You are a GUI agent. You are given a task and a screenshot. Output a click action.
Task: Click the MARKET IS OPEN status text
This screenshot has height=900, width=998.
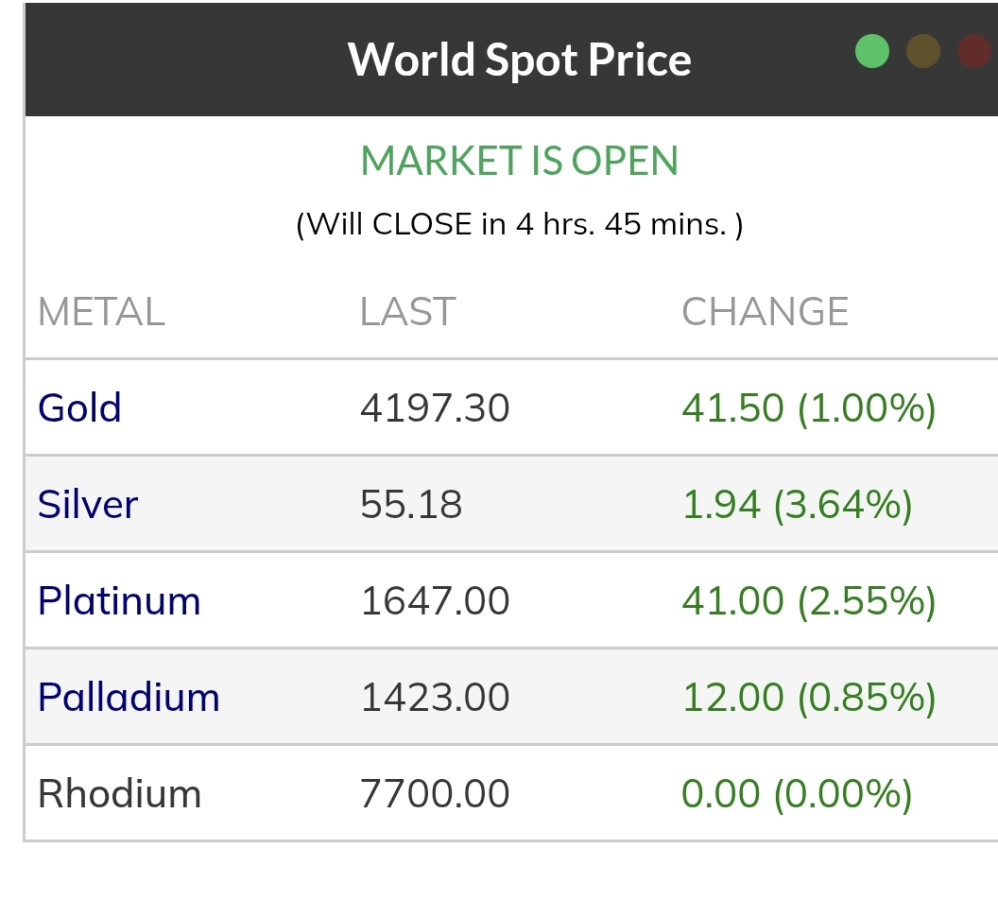519,161
